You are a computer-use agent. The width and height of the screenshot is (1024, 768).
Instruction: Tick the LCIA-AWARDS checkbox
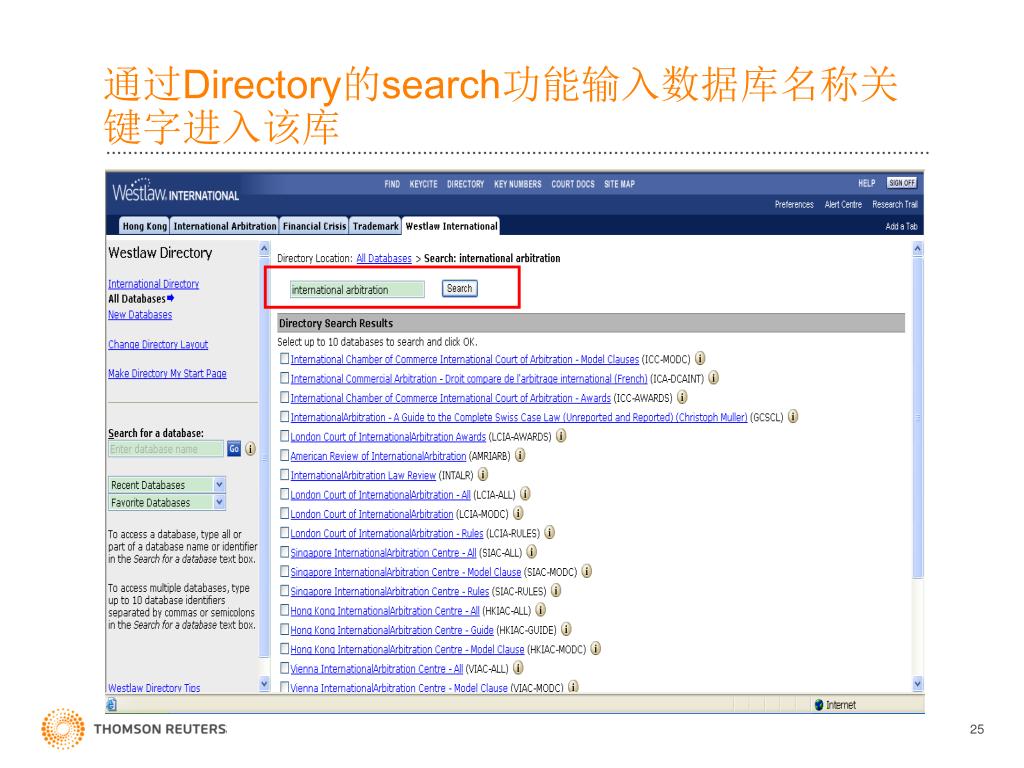tap(284, 436)
